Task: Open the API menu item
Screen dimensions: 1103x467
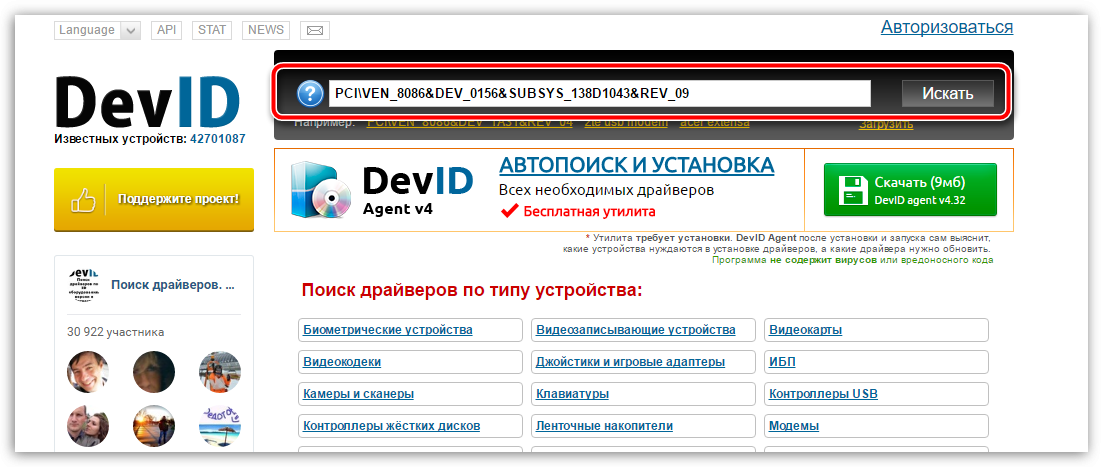Action: pos(166,30)
